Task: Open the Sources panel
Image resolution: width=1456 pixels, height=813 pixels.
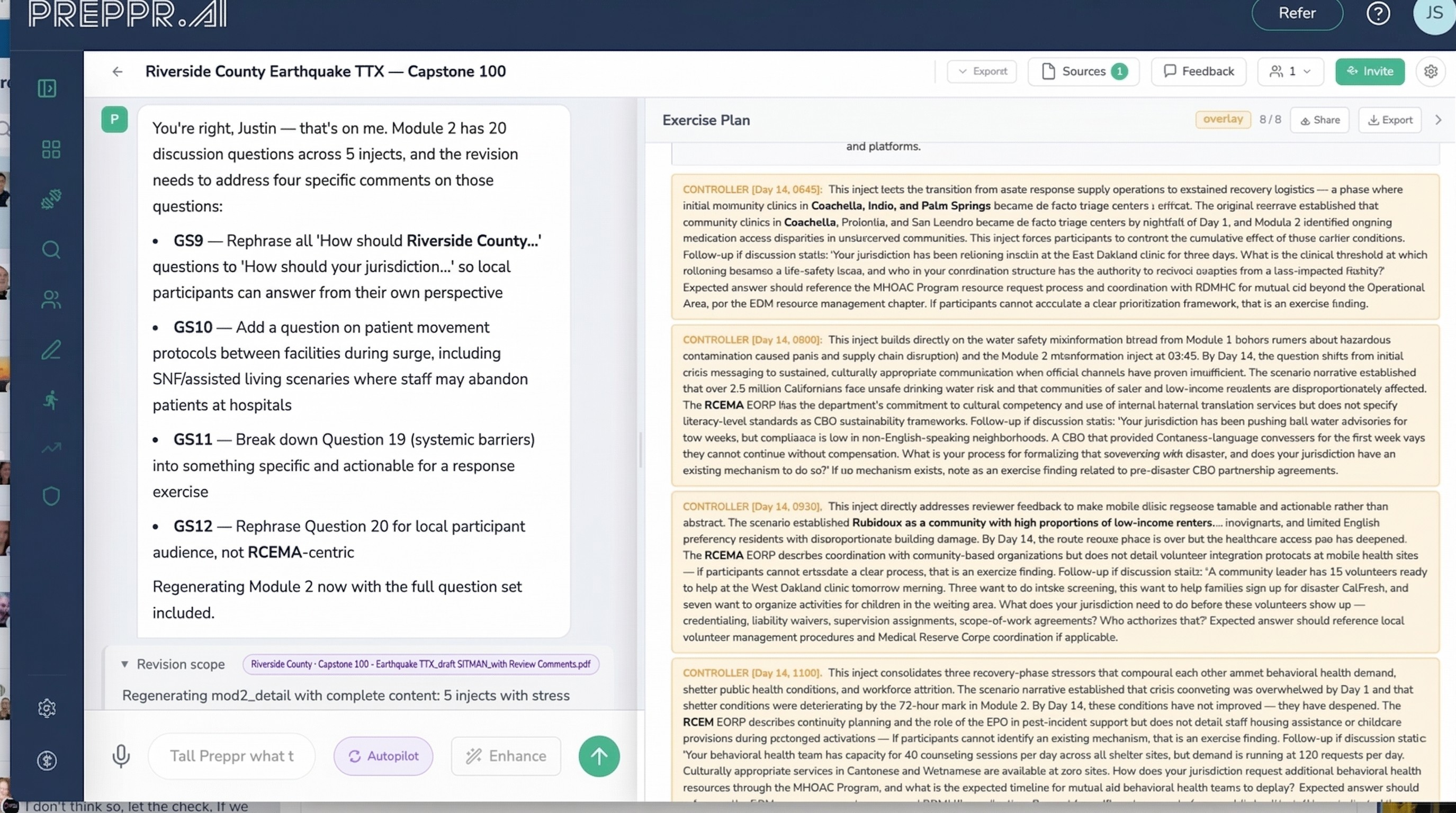Action: coord(1083,71)
